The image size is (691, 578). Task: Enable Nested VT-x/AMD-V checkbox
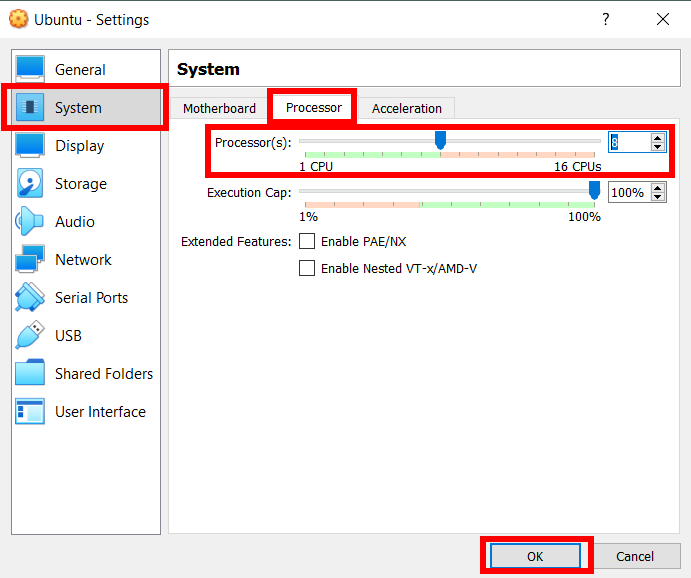pyautogui.click(x=307, y=268)
